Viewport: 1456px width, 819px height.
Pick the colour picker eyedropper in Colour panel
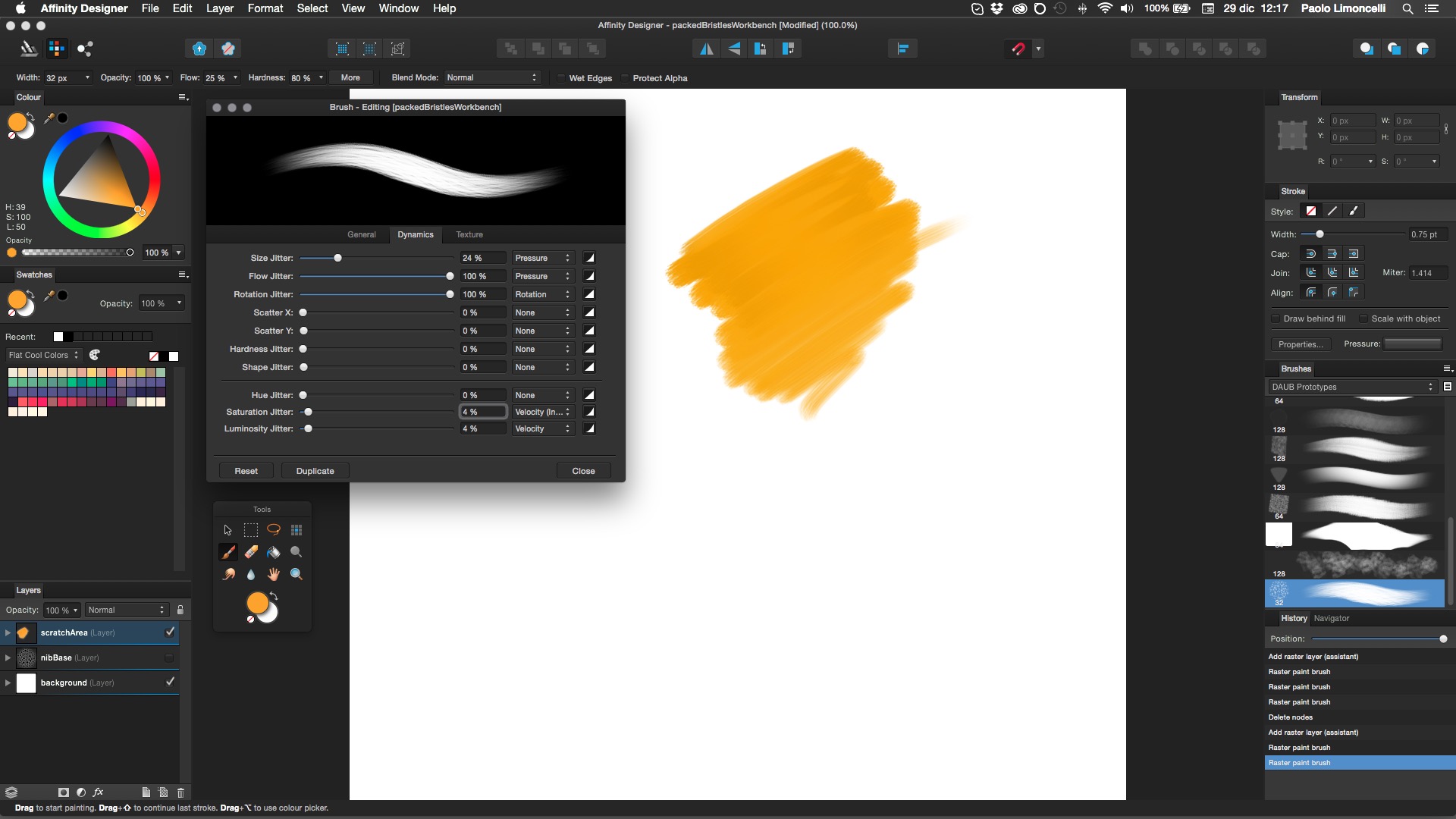(x=48, y=118)
